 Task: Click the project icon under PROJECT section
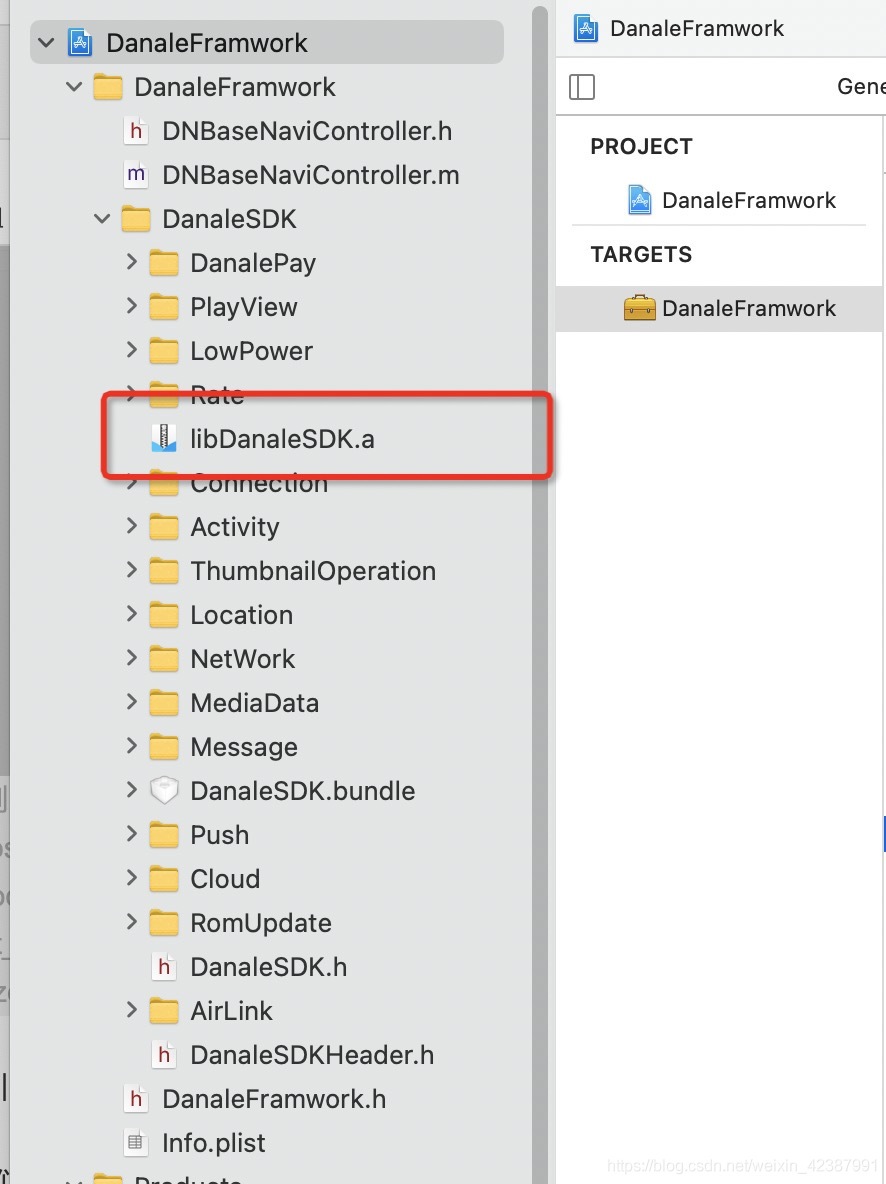tap(640, 200)
